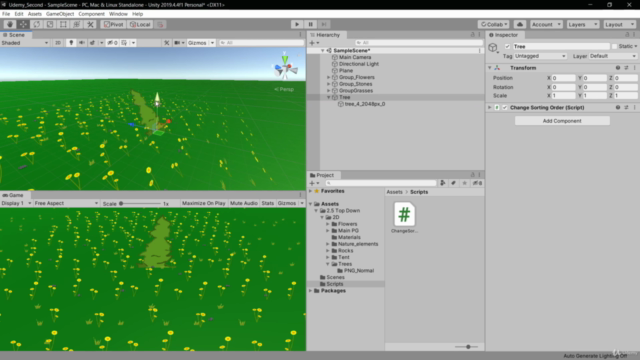
Task: Open Layout dropdown button
Action: (620, 24)
